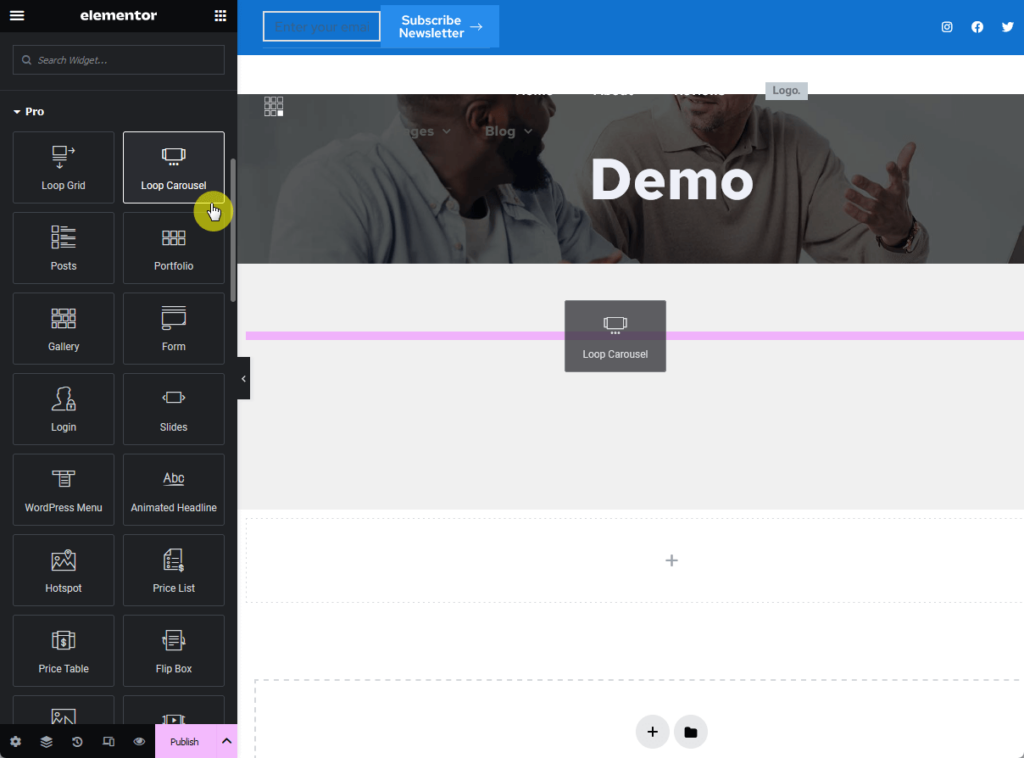Click the email input field
This screenshot has width=1024, height=758.
pos(321,27)
